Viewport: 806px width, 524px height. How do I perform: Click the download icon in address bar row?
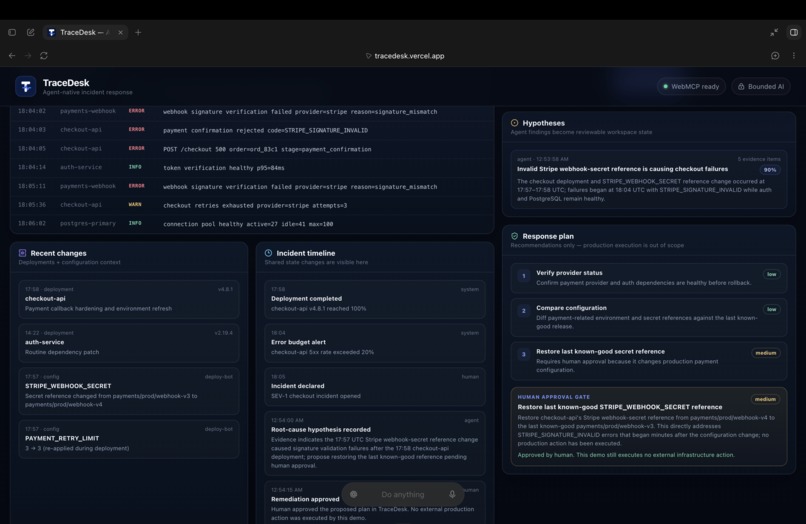click(775, 56)
